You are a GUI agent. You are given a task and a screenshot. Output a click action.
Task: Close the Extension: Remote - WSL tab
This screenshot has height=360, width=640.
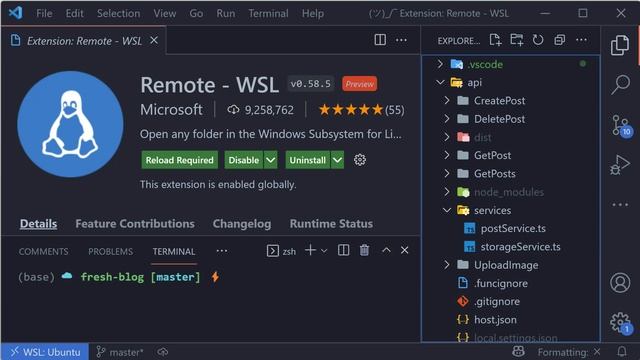tap(154, 40)
